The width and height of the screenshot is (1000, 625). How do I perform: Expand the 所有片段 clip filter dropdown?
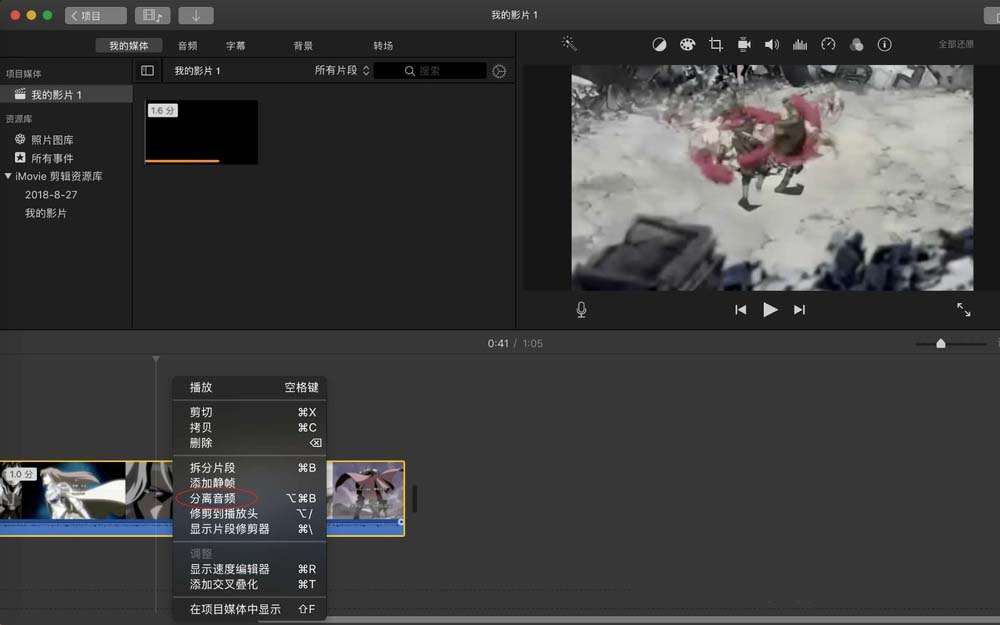pos(338,70)
